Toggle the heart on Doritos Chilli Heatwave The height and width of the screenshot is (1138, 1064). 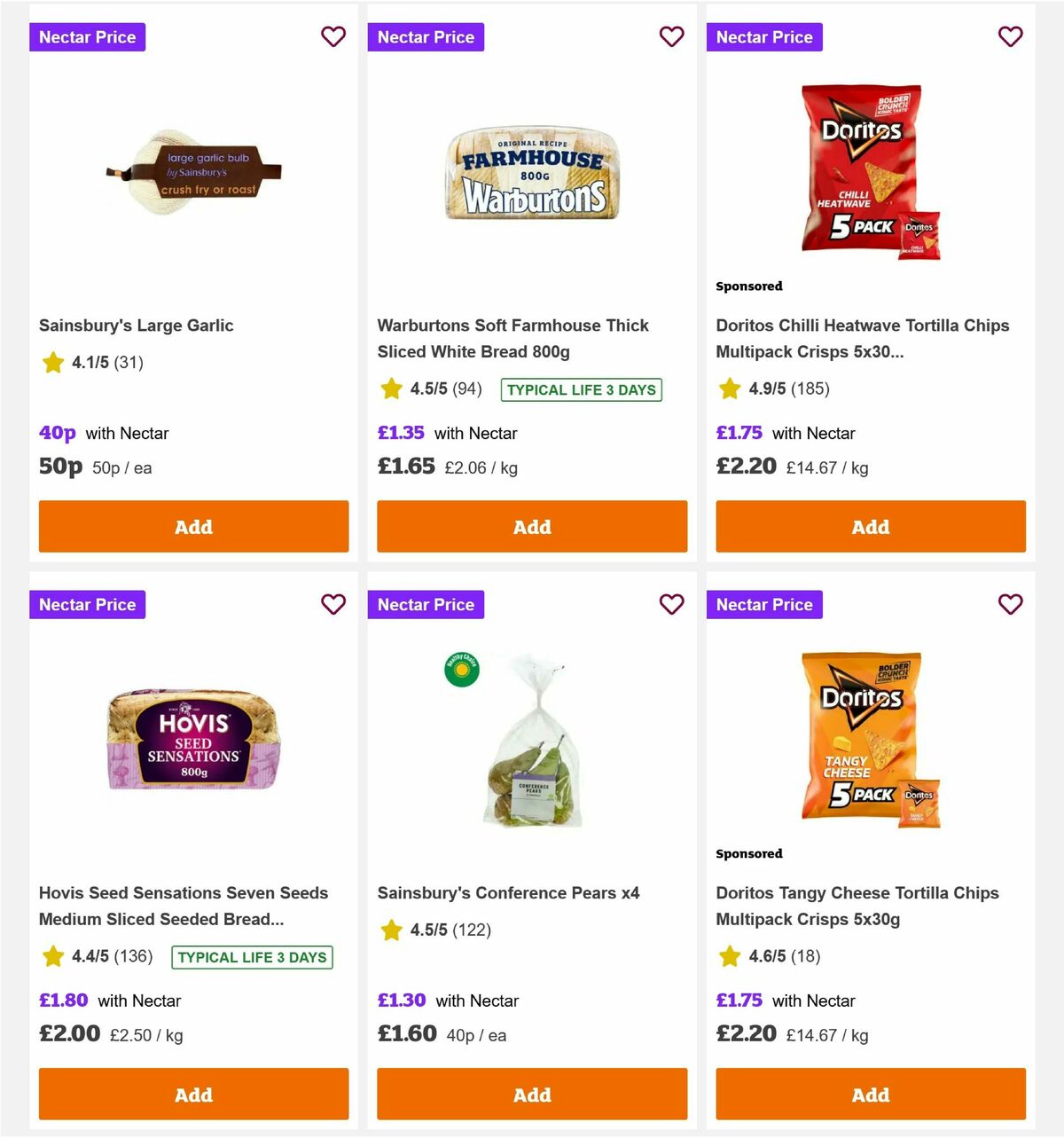point(1011,36)
